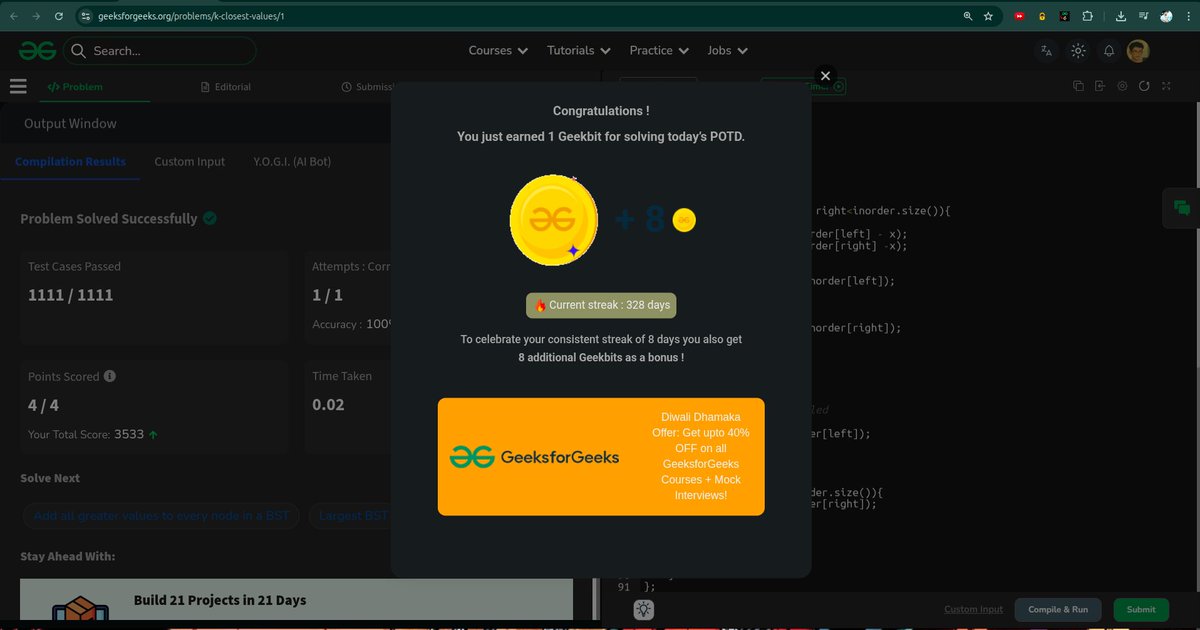This screenshot has width=1200, height=630.
Task: Click the Compile & Run button
Action: click(x=1058, y=609)
